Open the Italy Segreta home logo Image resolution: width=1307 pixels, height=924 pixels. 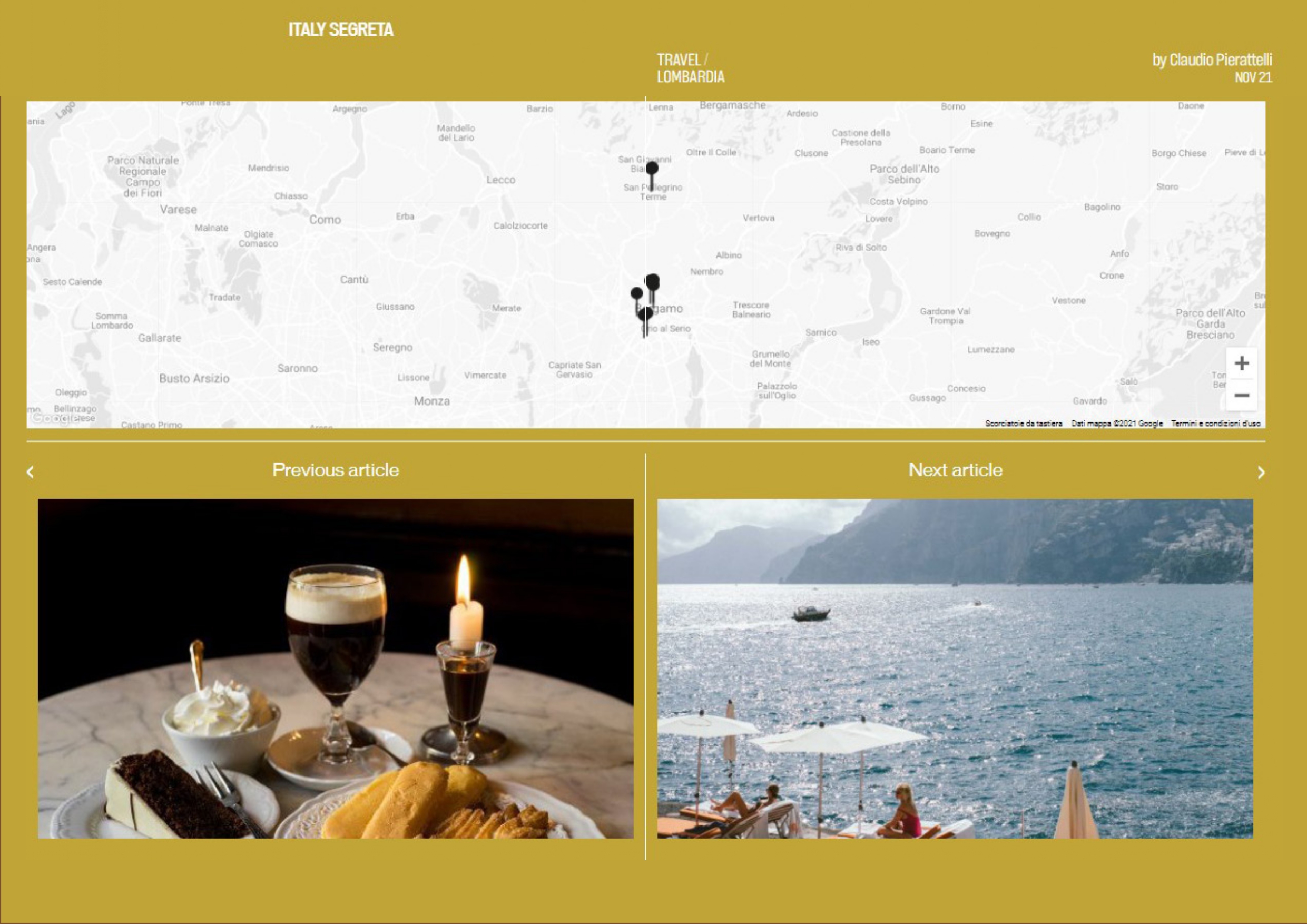point(340,30)
